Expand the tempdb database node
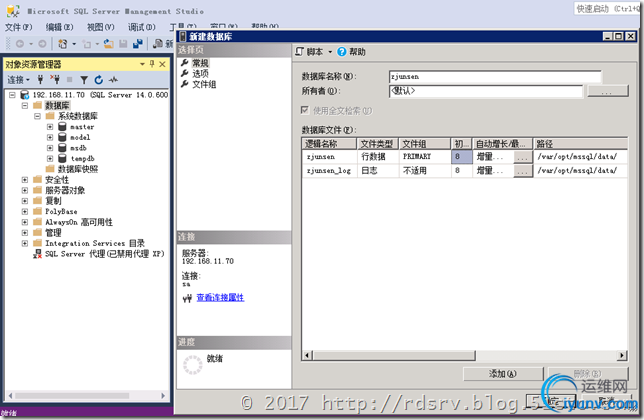Screen dimensions: 644x420 pos(50,158)
